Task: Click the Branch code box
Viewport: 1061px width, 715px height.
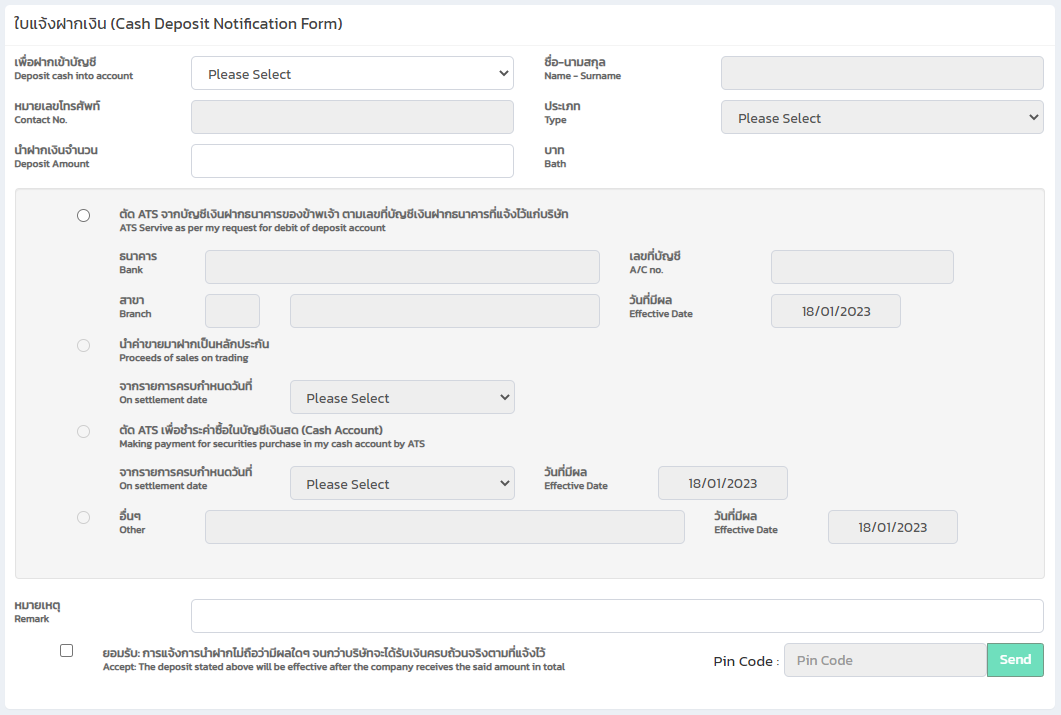Action: pos(232,310)
